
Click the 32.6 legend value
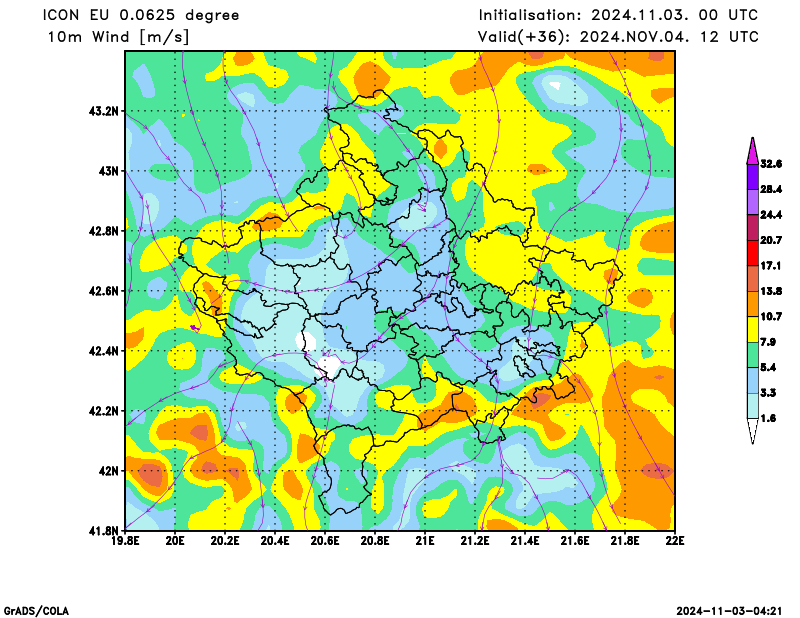pyautogui.click(x=771, y=164)
